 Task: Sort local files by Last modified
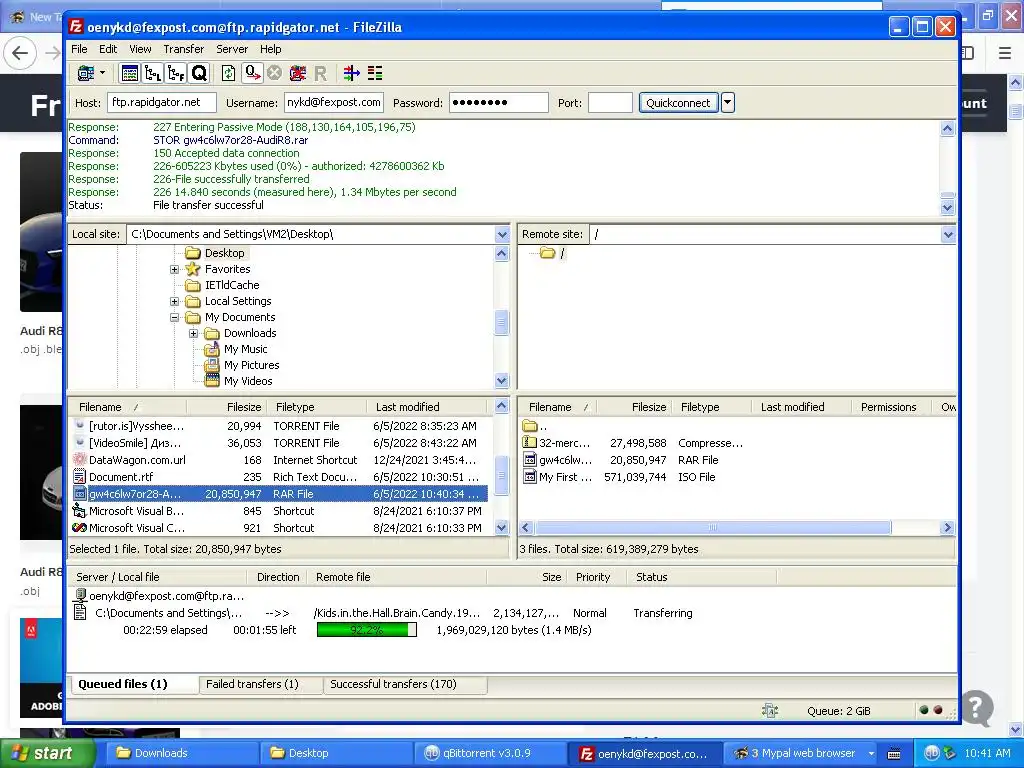[x=428, y=407]
